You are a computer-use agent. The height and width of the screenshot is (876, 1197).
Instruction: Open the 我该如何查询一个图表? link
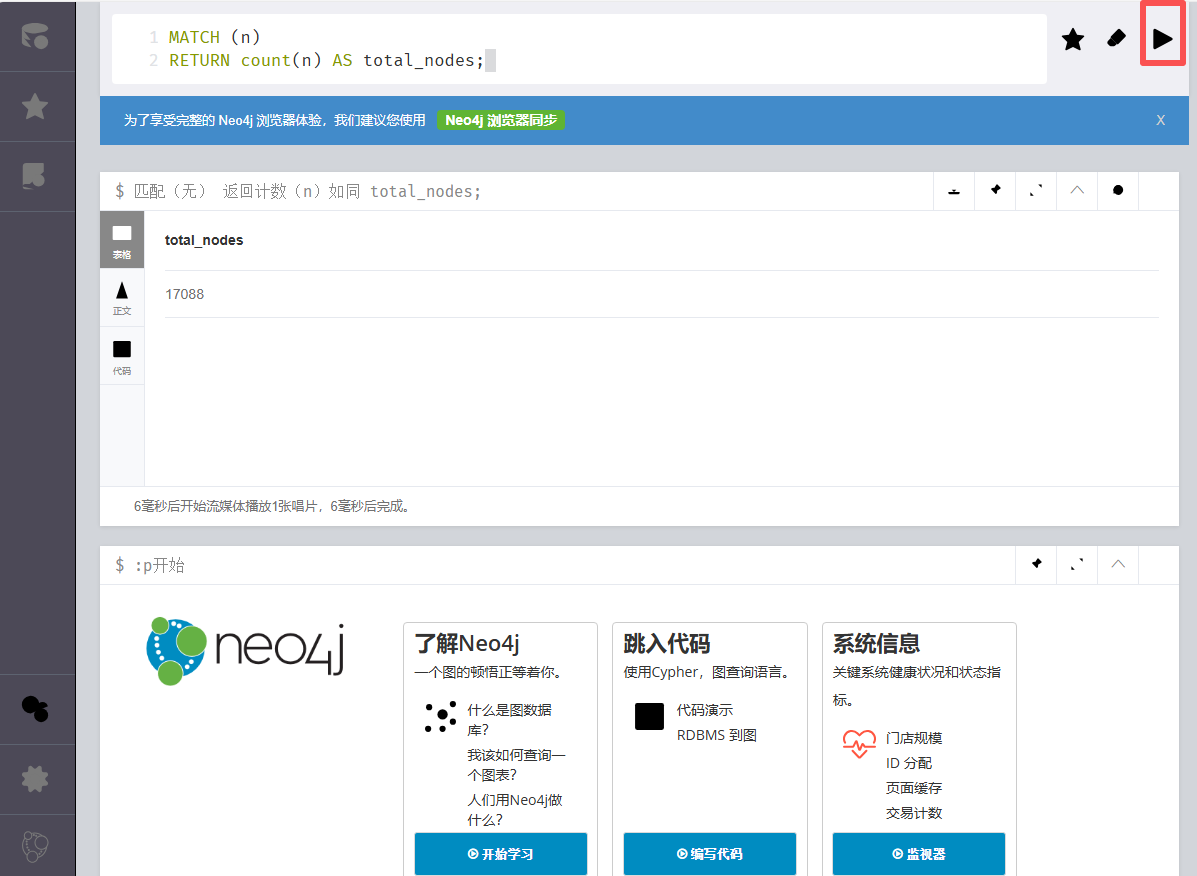pos(516,765)
